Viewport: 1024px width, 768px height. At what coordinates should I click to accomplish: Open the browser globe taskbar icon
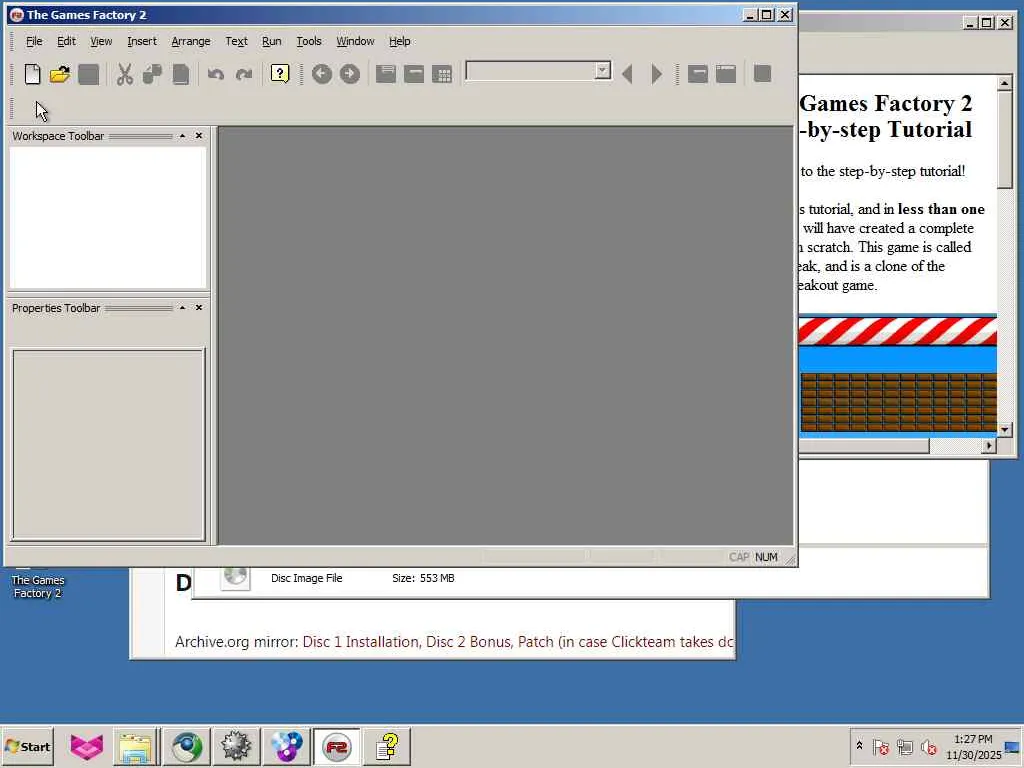(187, 746)
